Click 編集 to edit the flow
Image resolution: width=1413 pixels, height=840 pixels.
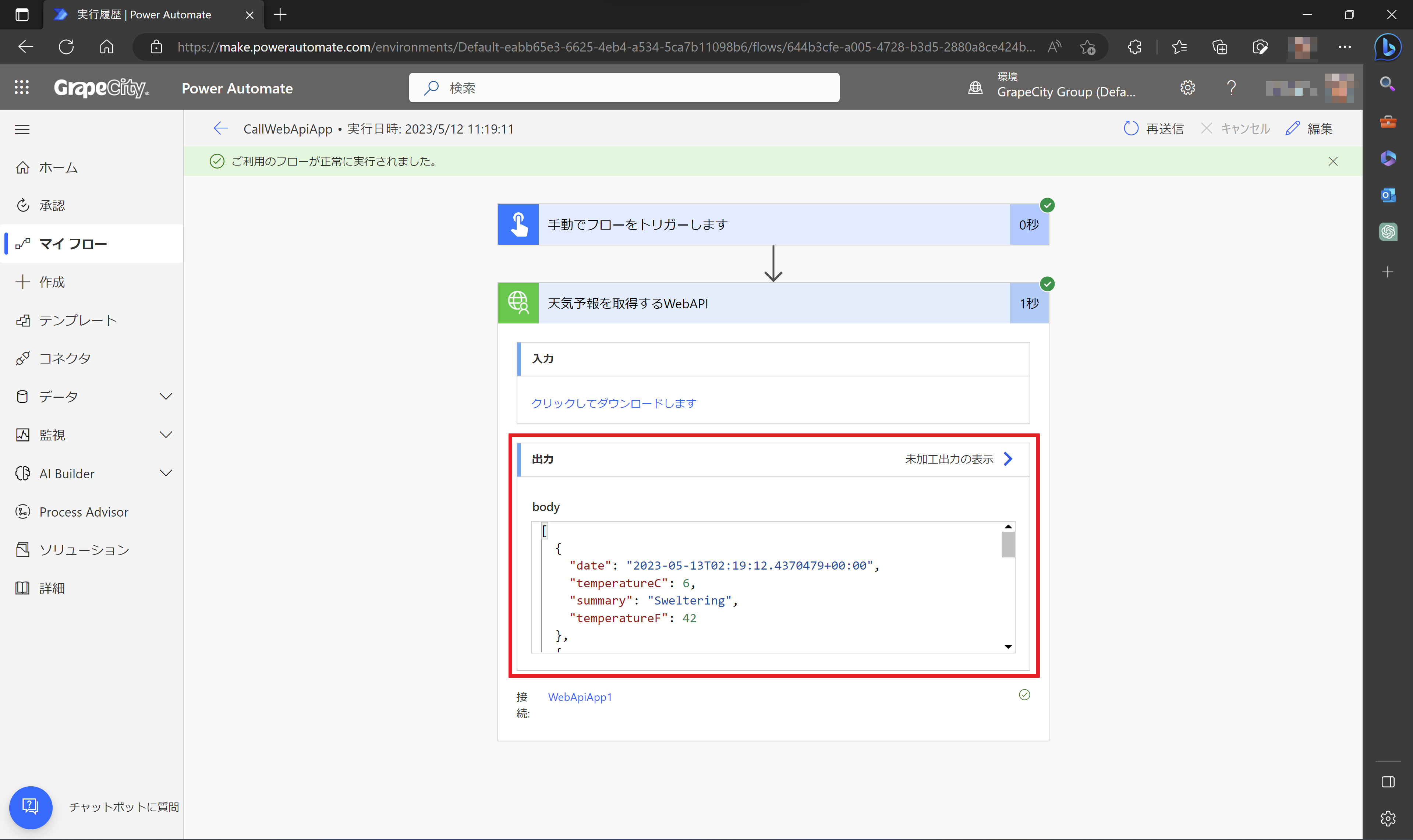click(x=1309, y=128)
